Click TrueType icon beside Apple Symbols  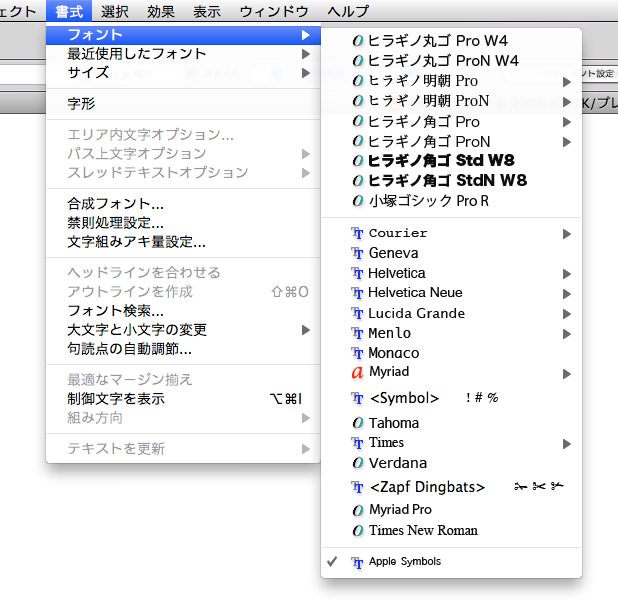(357, 563)
